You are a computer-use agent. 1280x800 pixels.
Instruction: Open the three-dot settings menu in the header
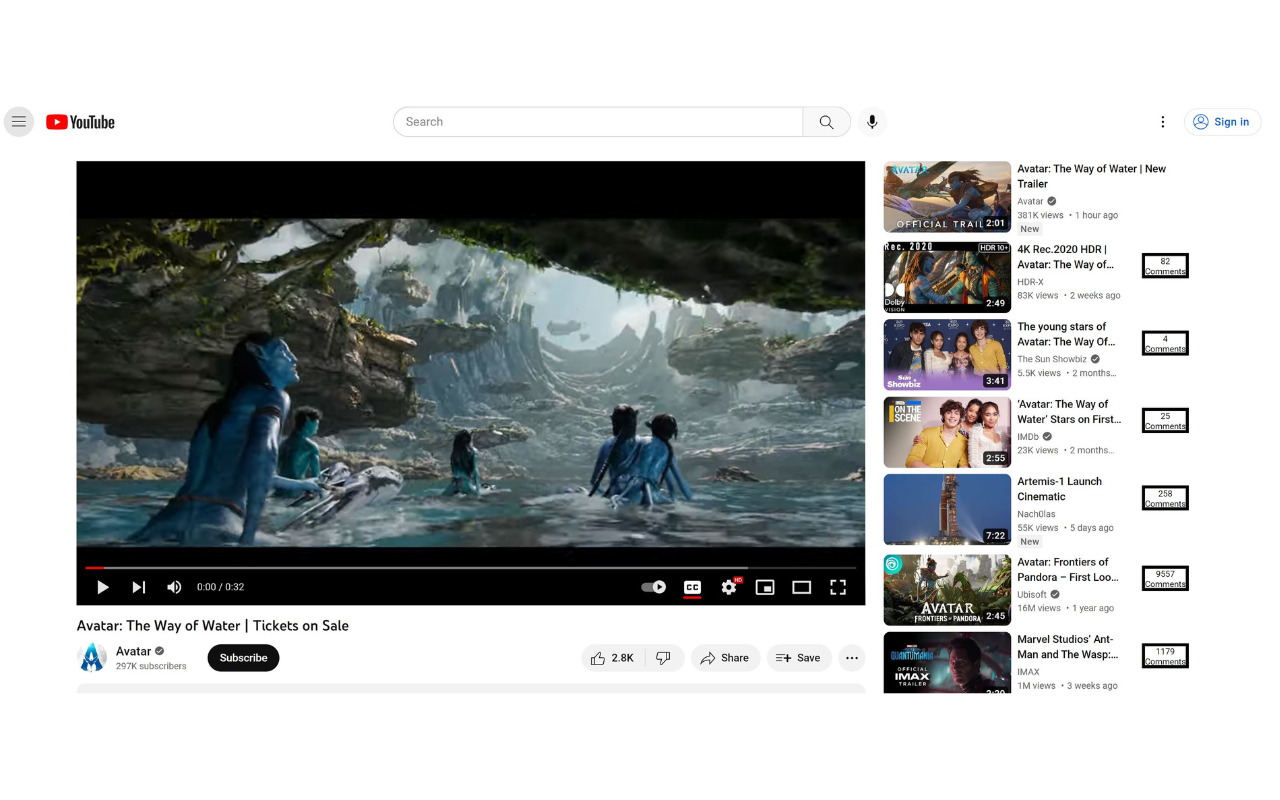pyautogui.click(x=1162, y=122)
